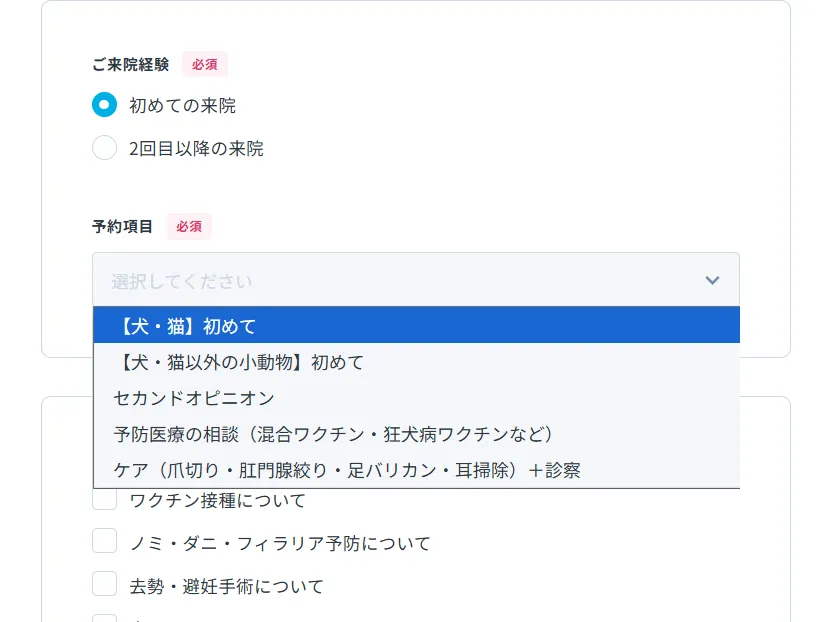The image size is (837, 622).
Task: Select the "初めての来院" radio button
Action: pyautogui.click(x=104, y=105)
